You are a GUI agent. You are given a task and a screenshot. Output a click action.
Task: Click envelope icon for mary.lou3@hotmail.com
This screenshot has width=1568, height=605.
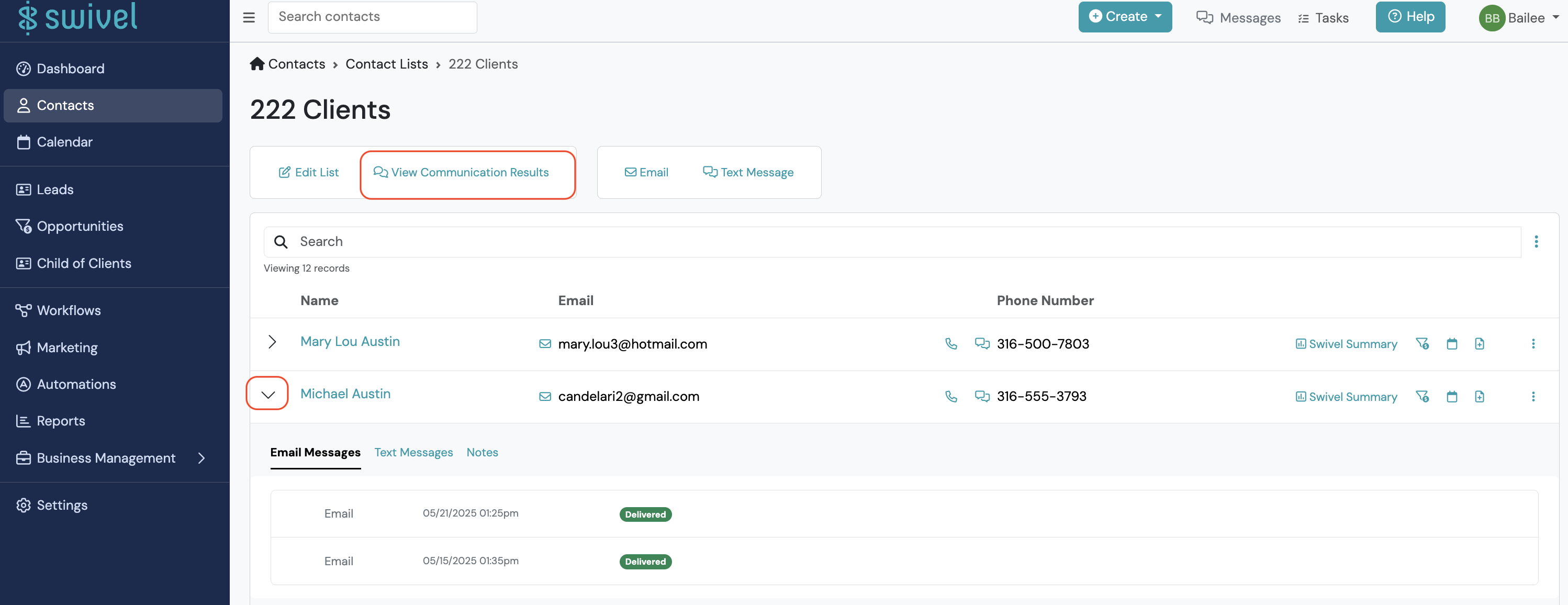[545, 344]
